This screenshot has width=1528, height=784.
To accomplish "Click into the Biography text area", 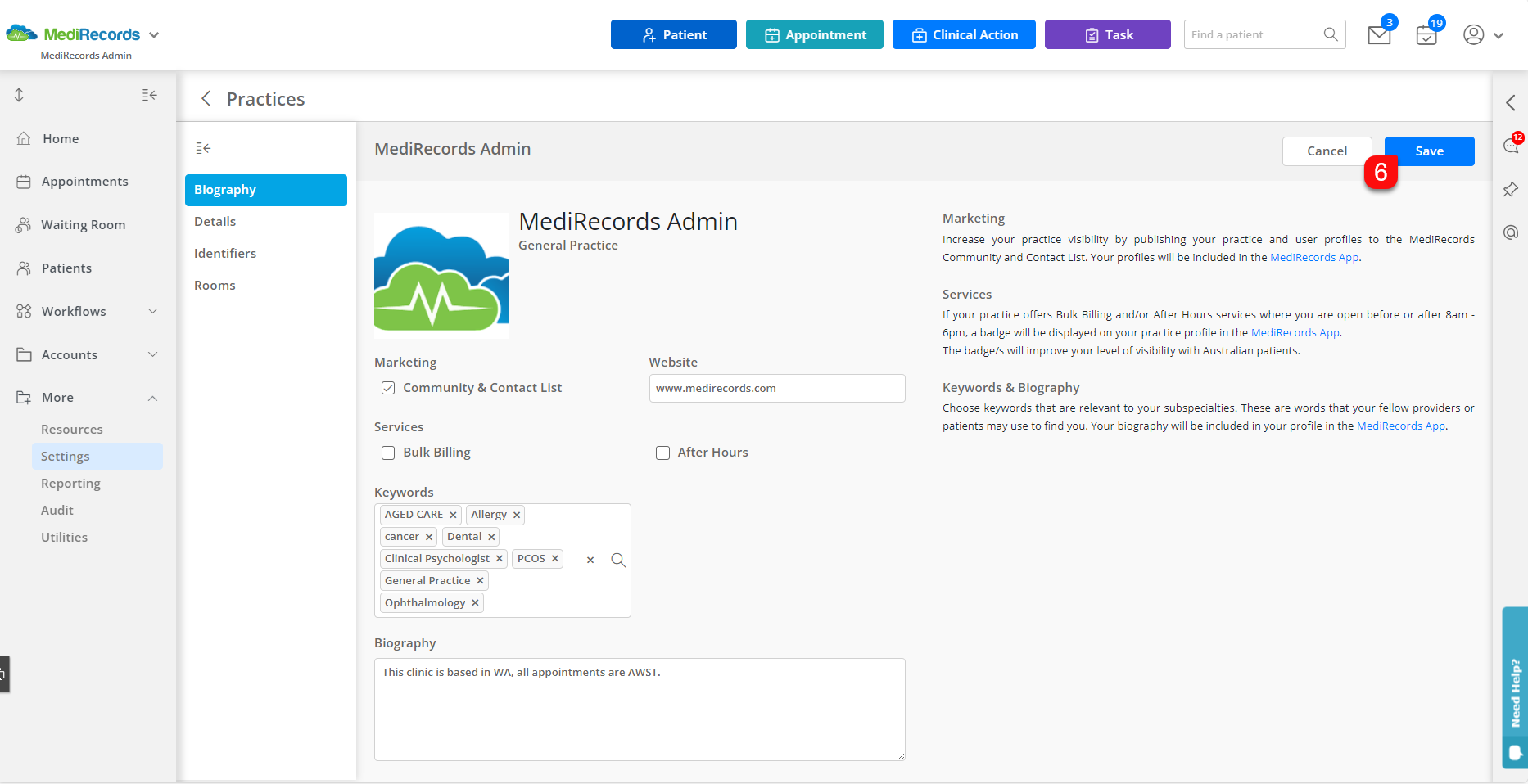I will point(640,710).
